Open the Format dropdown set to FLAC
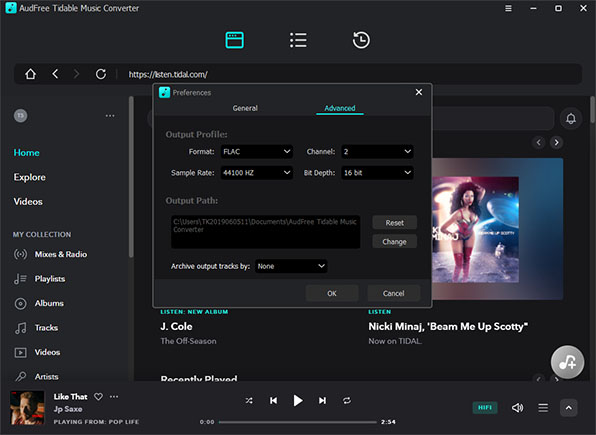 (257, 152)
